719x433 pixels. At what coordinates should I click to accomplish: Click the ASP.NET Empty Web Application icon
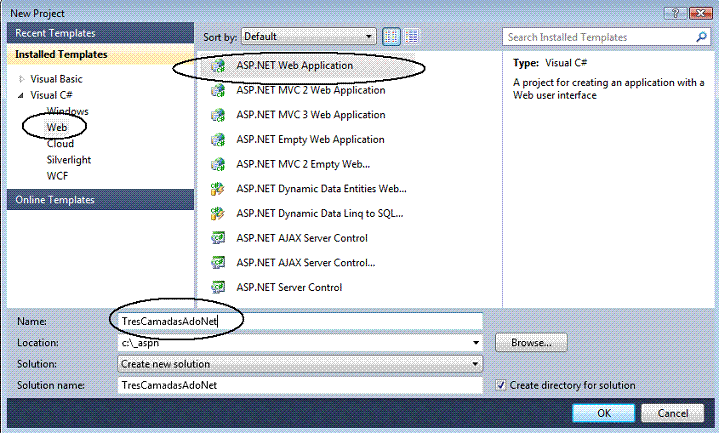[218, 139]
